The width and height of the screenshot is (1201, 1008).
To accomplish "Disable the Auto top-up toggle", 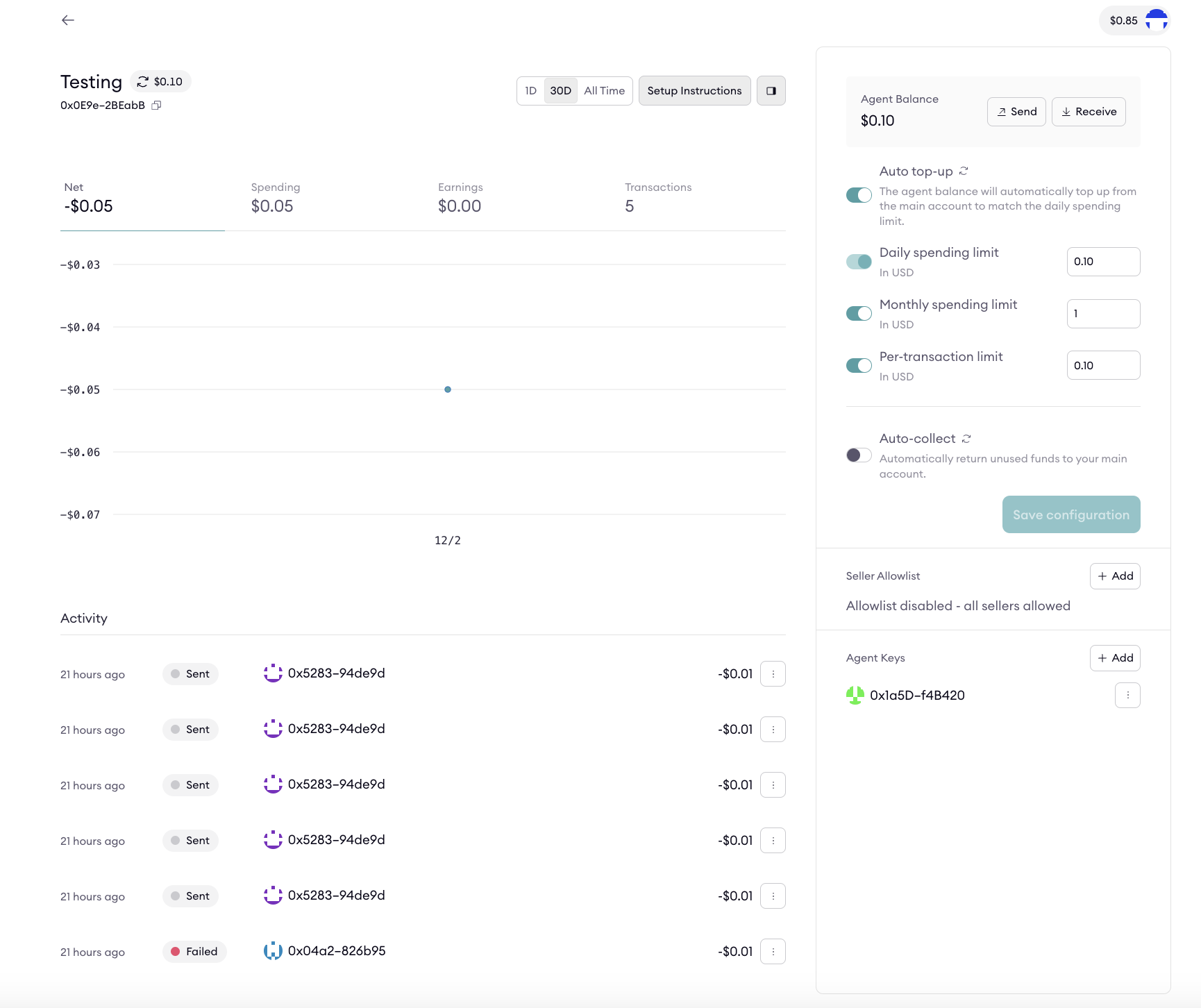I will [x=859, y=195].
